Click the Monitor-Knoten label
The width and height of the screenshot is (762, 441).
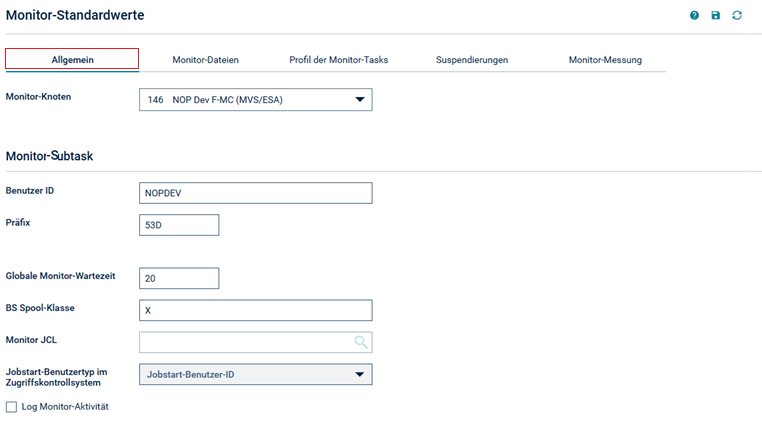click(38, 97)
